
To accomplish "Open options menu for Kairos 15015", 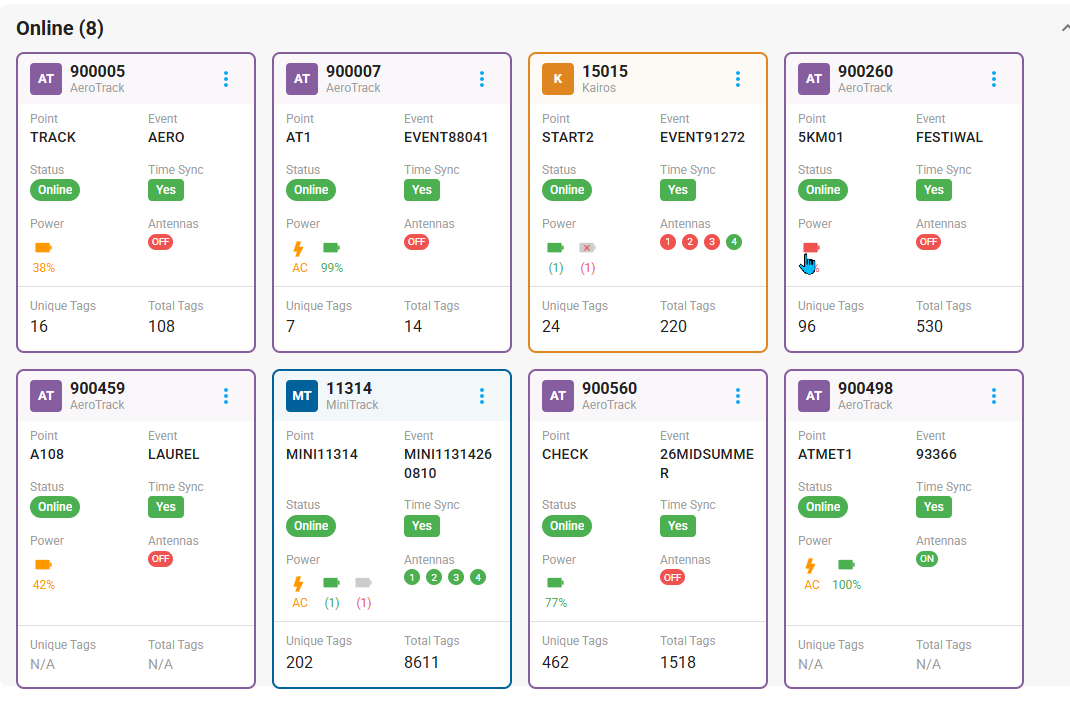I will tap(738, 79).
